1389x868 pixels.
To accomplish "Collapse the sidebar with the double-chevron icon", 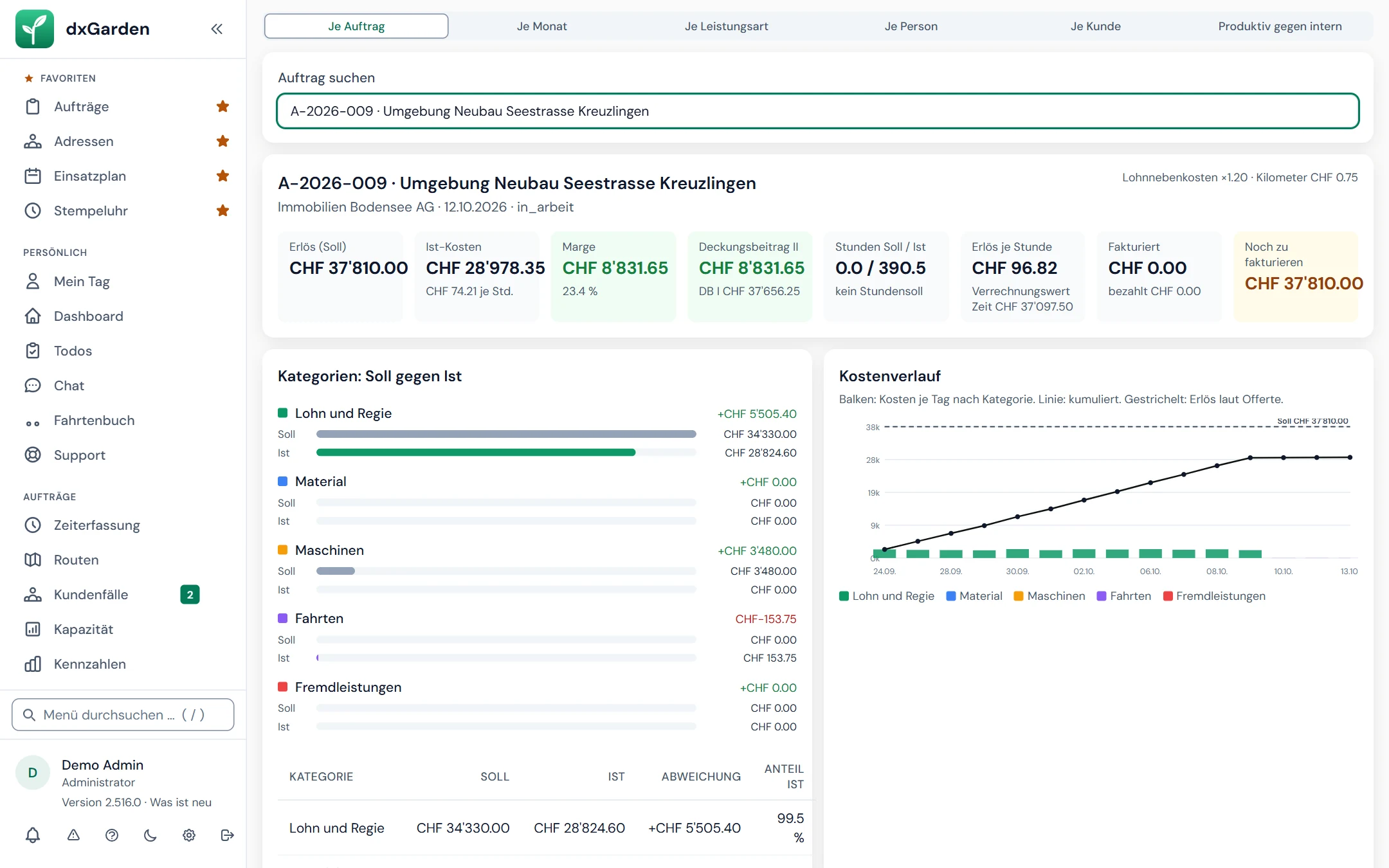I will tap(217, 29).
